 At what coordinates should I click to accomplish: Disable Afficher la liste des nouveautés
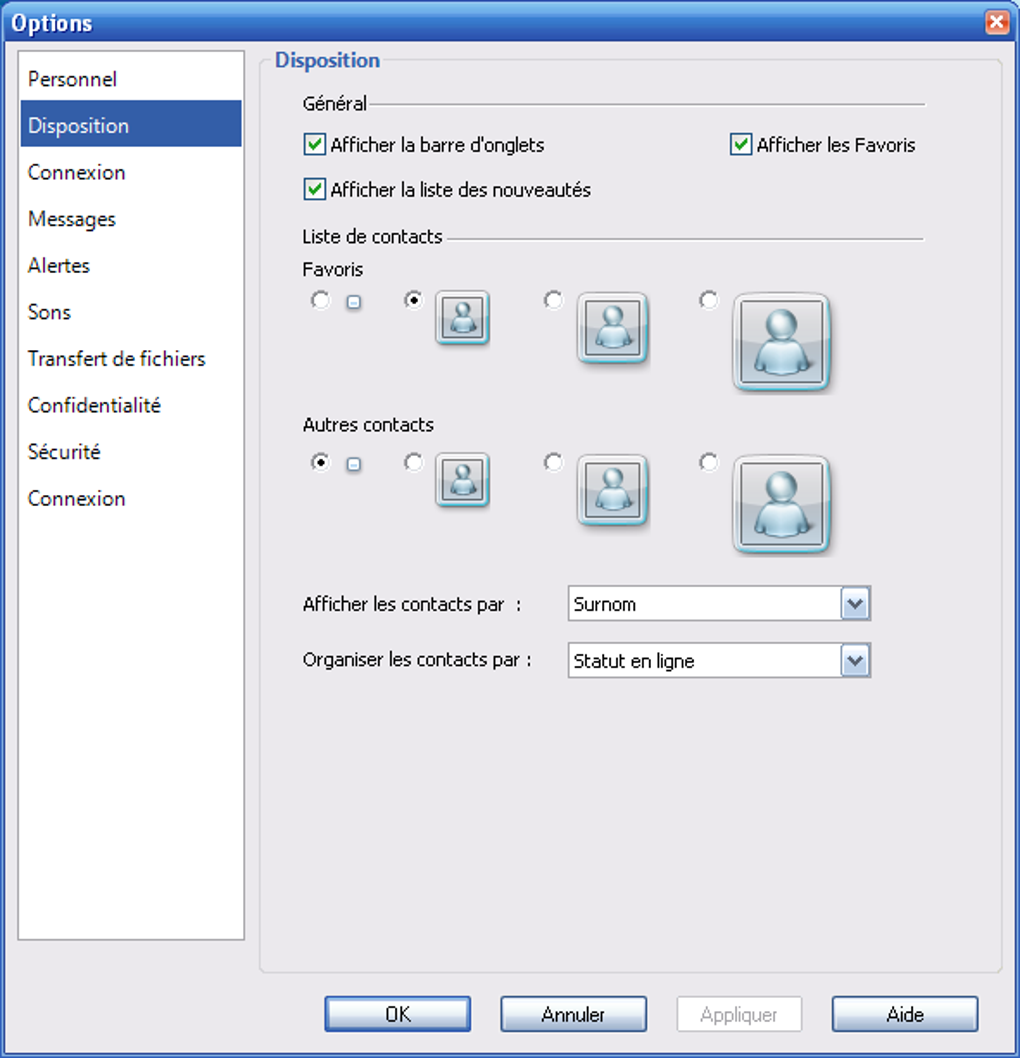coord(314,189)
